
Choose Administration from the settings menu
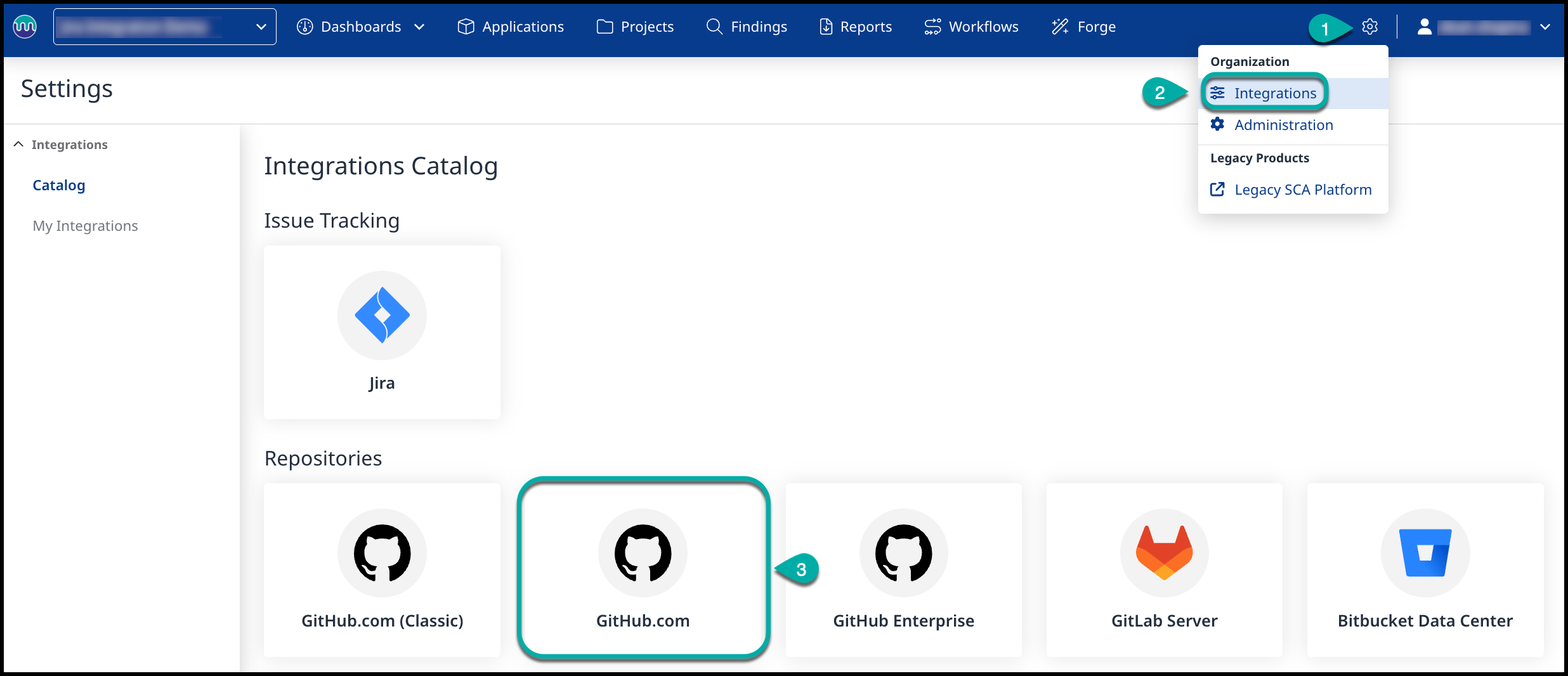(x=1283, y=125)
